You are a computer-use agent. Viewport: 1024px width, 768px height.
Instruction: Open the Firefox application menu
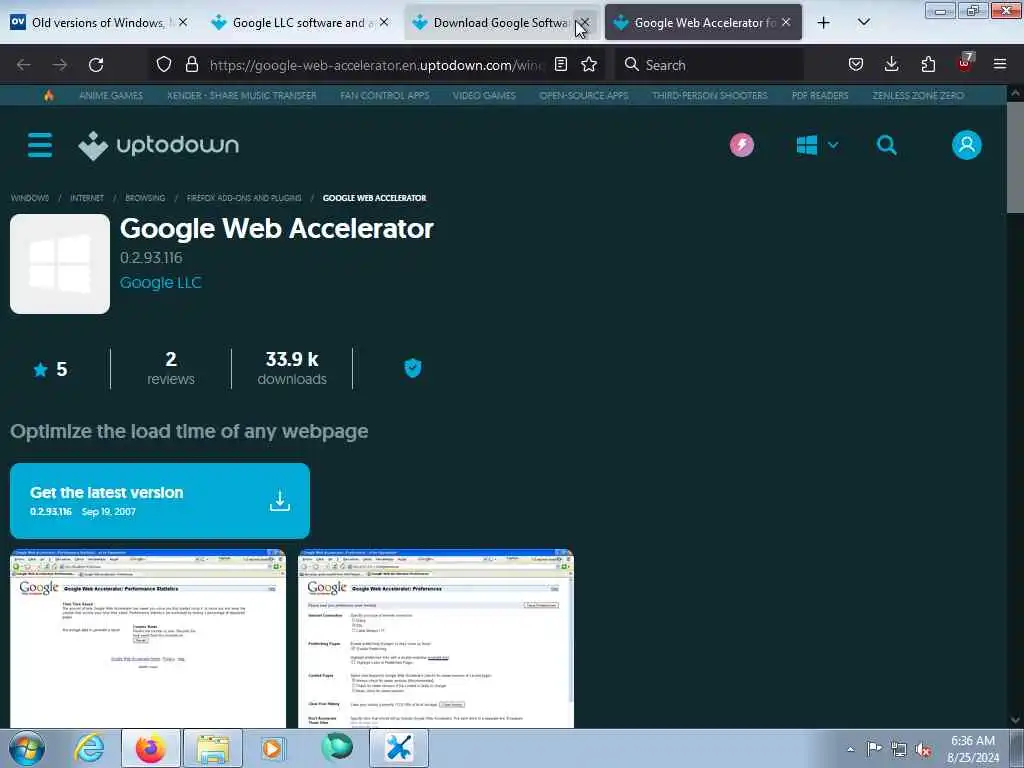pyautogui.click(x=1000, y=64)
